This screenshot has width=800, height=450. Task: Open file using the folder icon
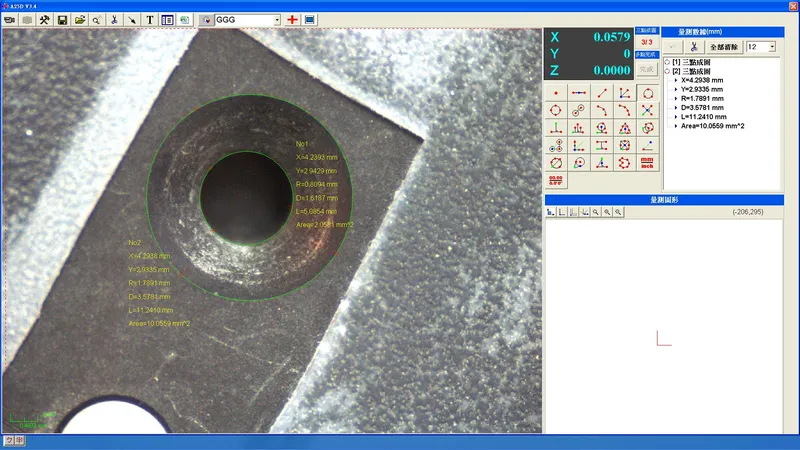click(x=79, y=20)
